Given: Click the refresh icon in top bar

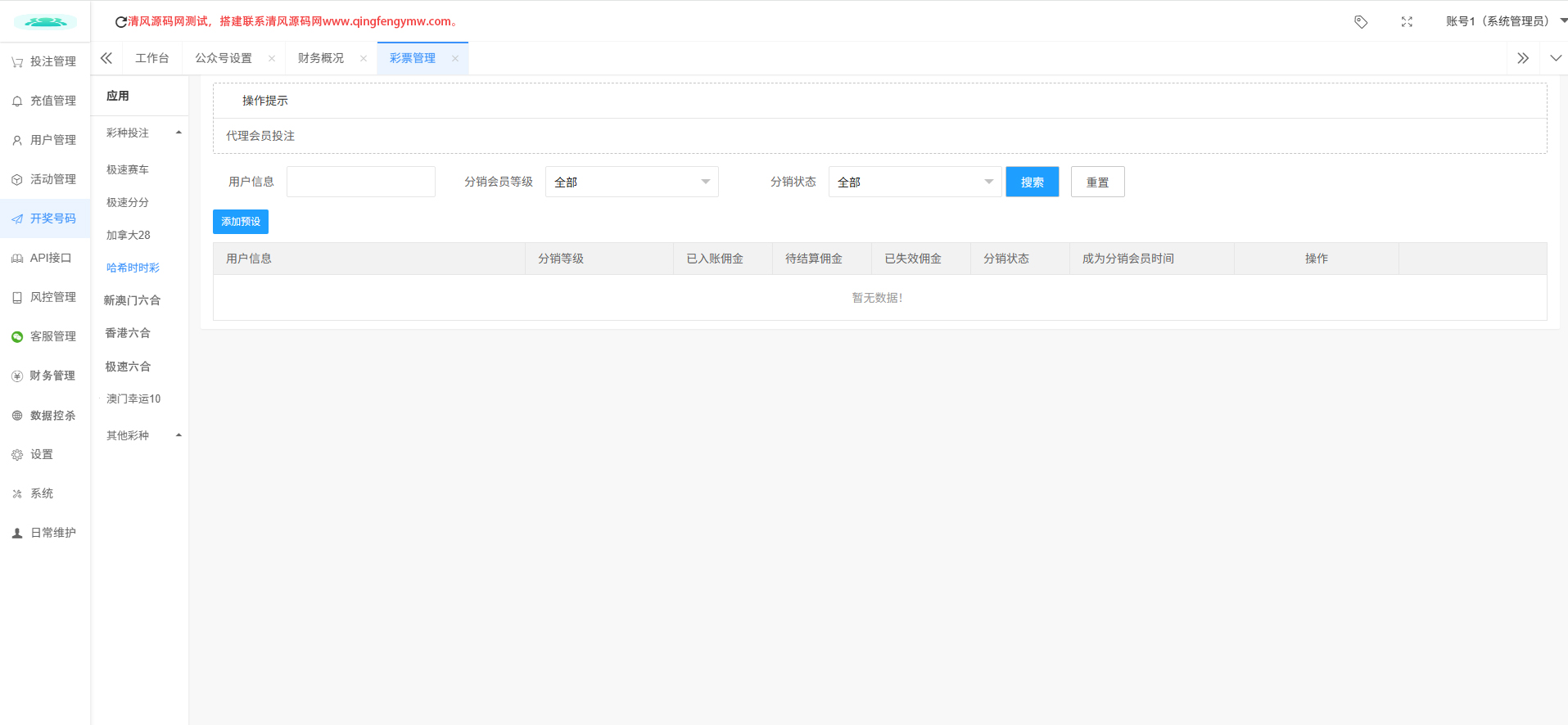Looking at the screenshot, I should tap(120, 22).
